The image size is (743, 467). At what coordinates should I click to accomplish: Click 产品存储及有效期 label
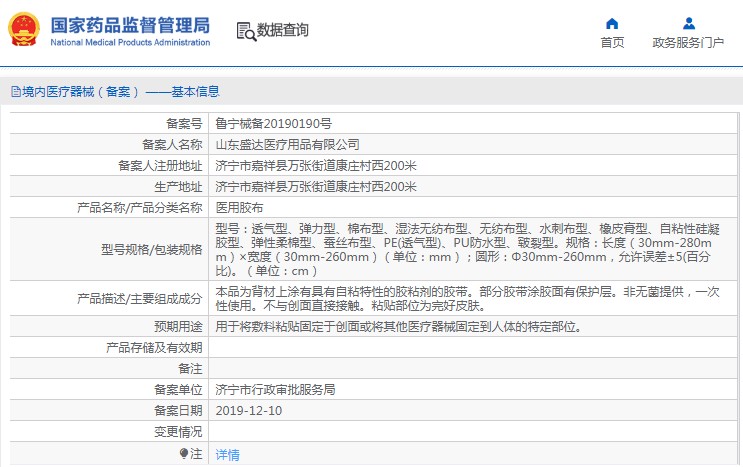pyautogui.click(x=154, y=348)
